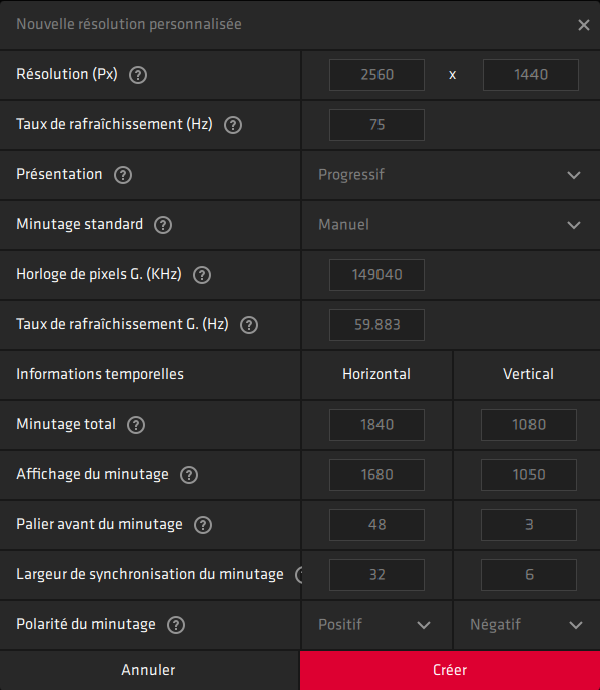
Task: Click help icon for Taux de rafraîchissement G. (Hz)
Action: coord(249,325)
